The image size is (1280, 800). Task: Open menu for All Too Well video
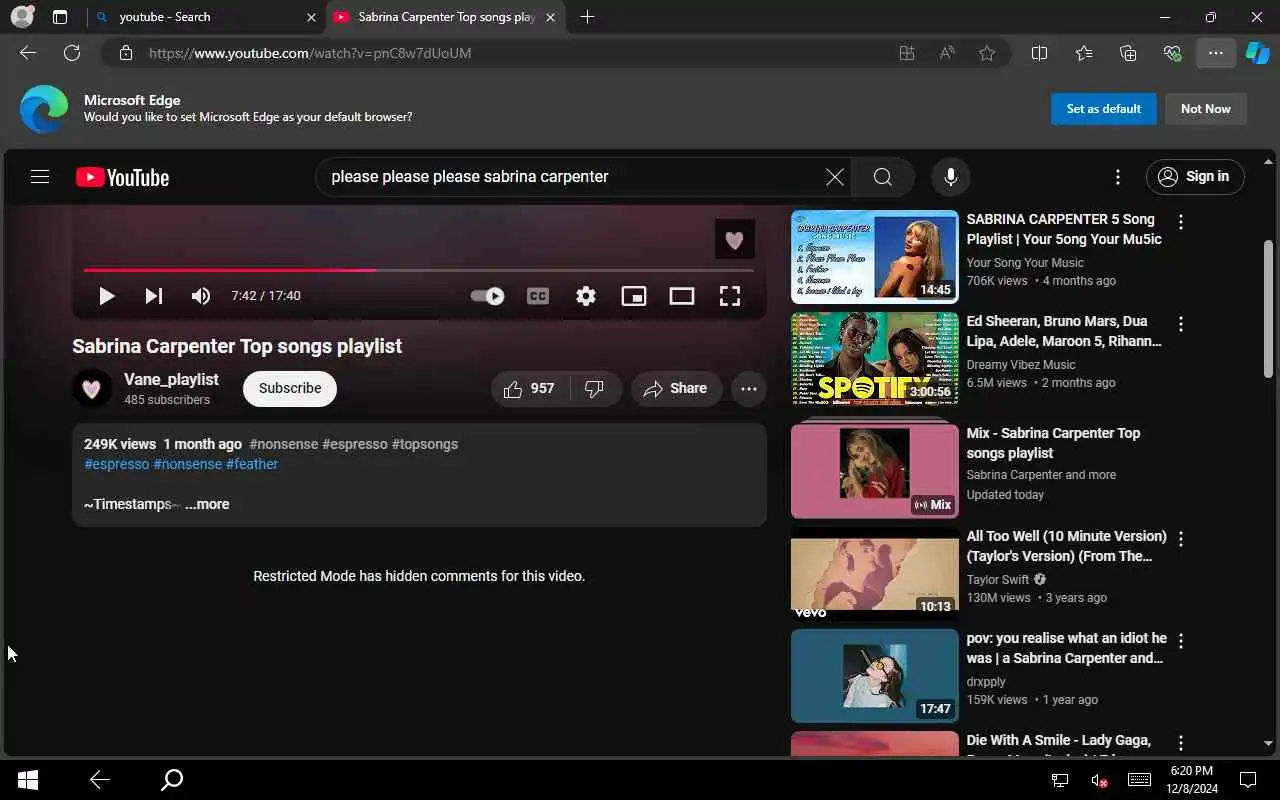tap(1181, 539)
